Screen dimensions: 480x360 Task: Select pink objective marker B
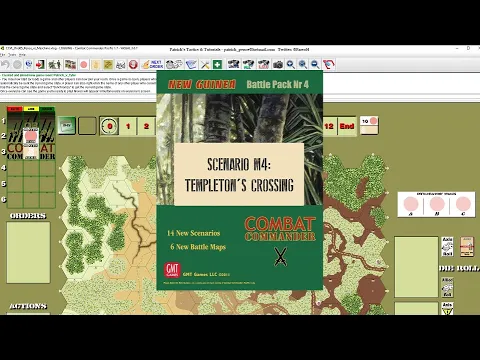(437, 204)
